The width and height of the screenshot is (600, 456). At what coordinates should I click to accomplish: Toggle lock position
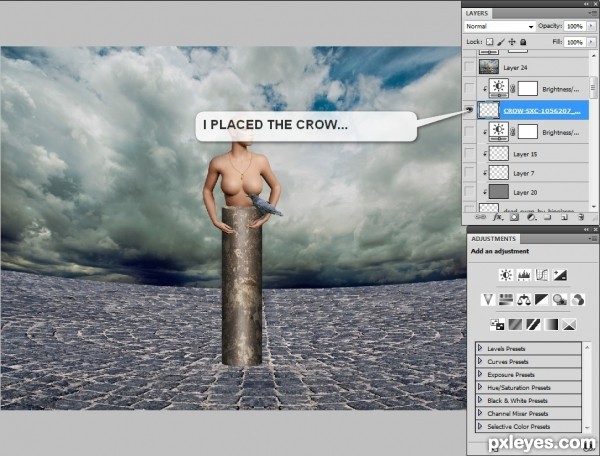[512, 42]
